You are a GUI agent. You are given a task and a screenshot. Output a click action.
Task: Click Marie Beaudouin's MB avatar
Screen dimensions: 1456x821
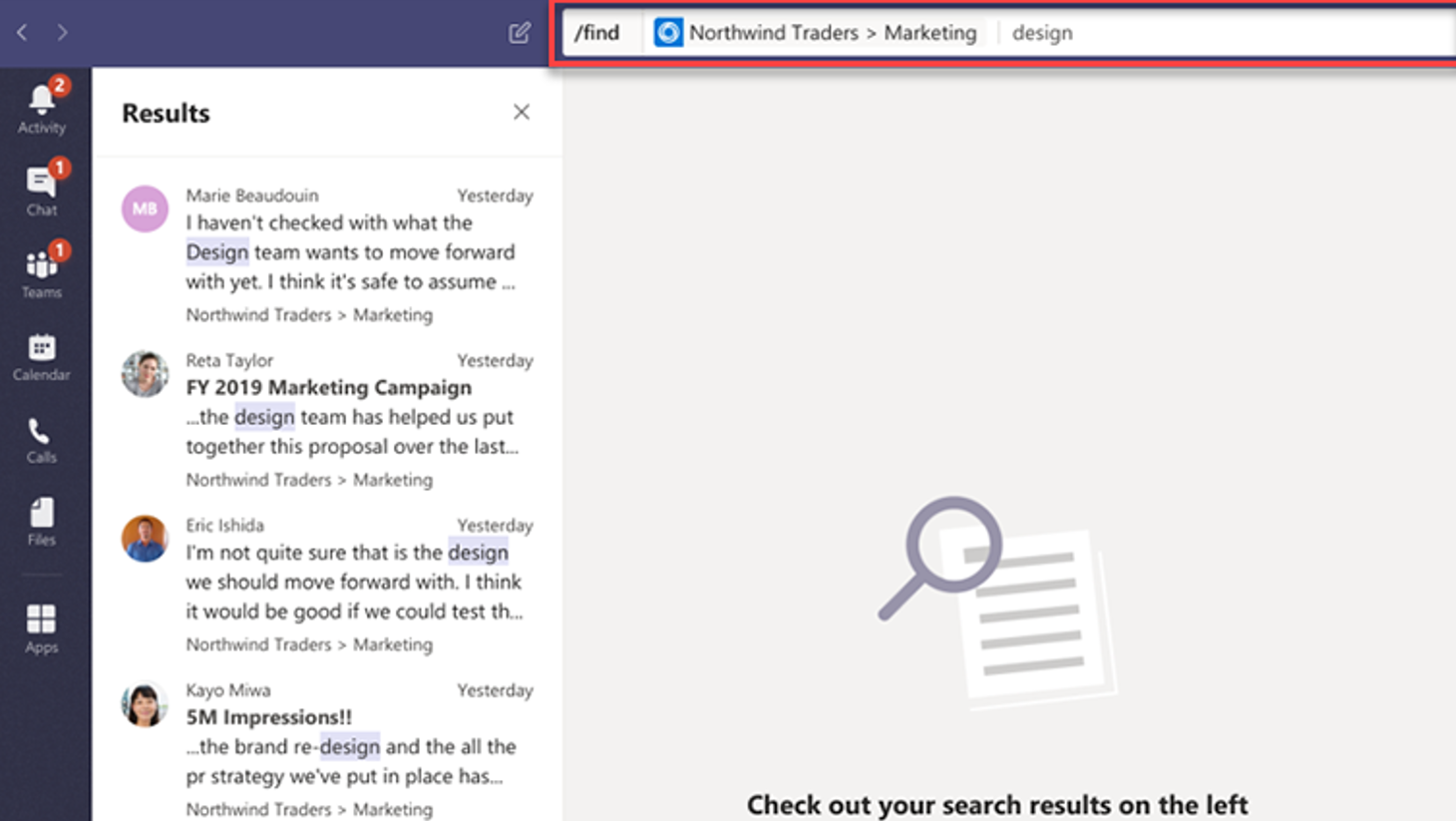145,208
